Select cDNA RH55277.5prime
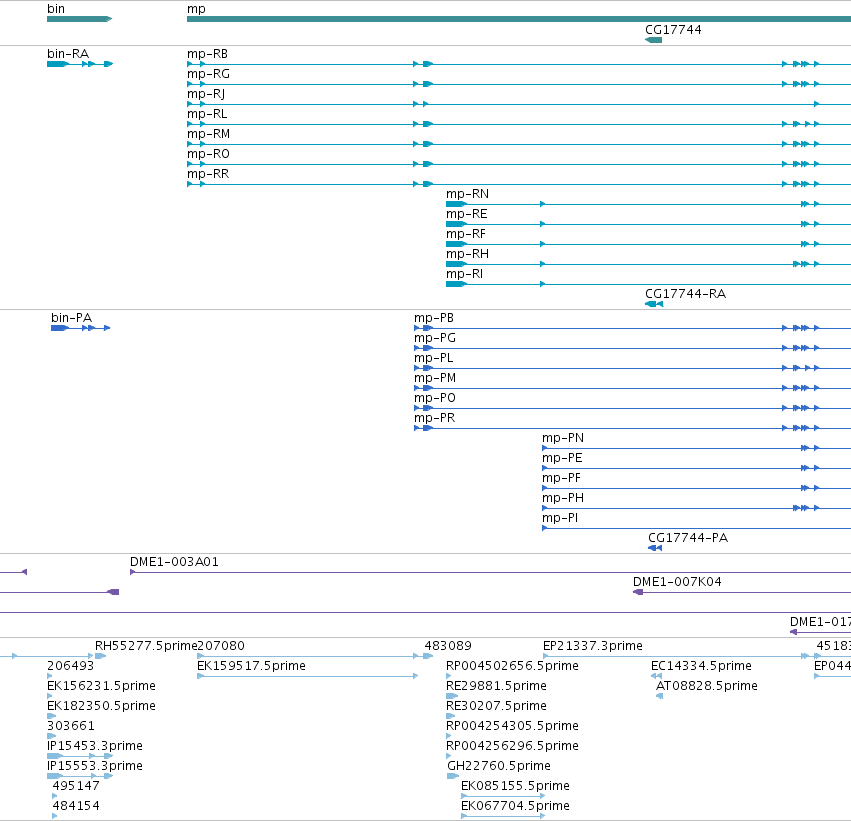The image size is (851, 821). (146, 646)
